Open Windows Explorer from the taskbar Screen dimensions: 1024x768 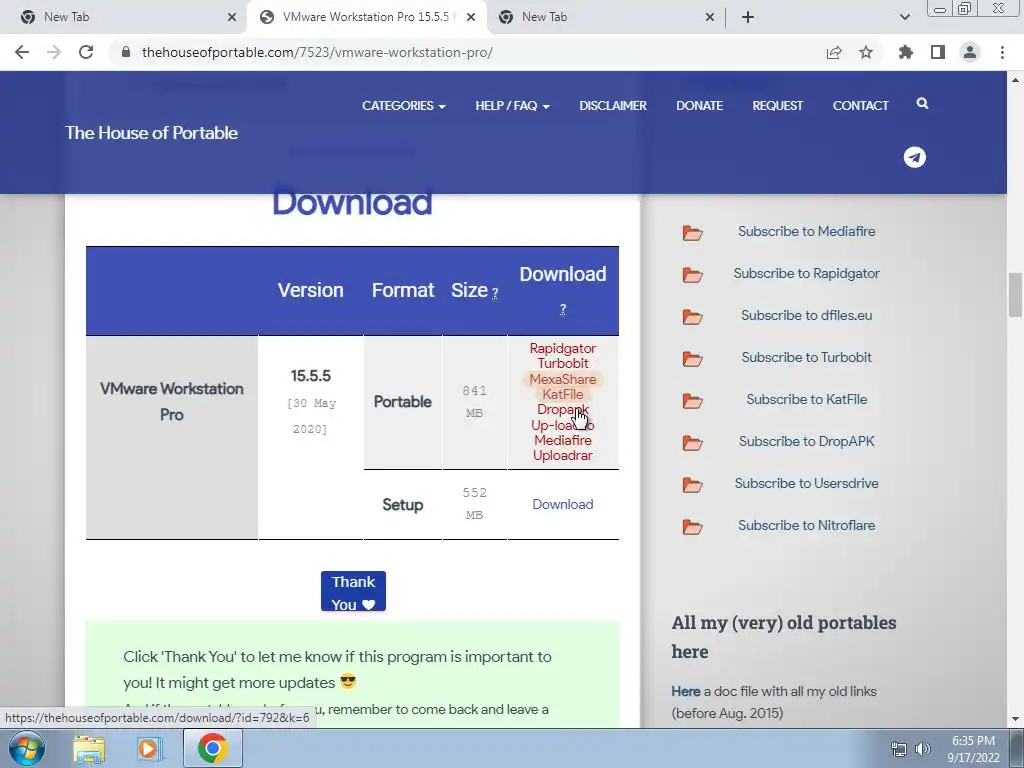(x=89, y=748)
